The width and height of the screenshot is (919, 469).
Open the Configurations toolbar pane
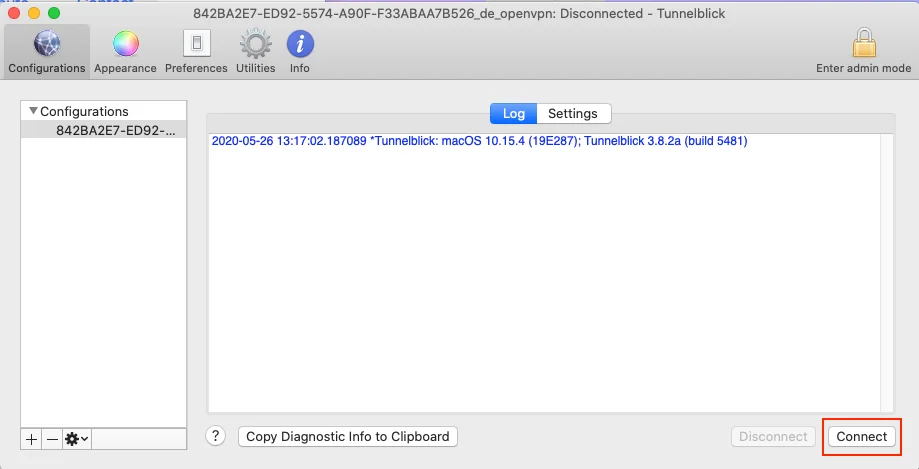pyautogui.click(x=46, y=51)
